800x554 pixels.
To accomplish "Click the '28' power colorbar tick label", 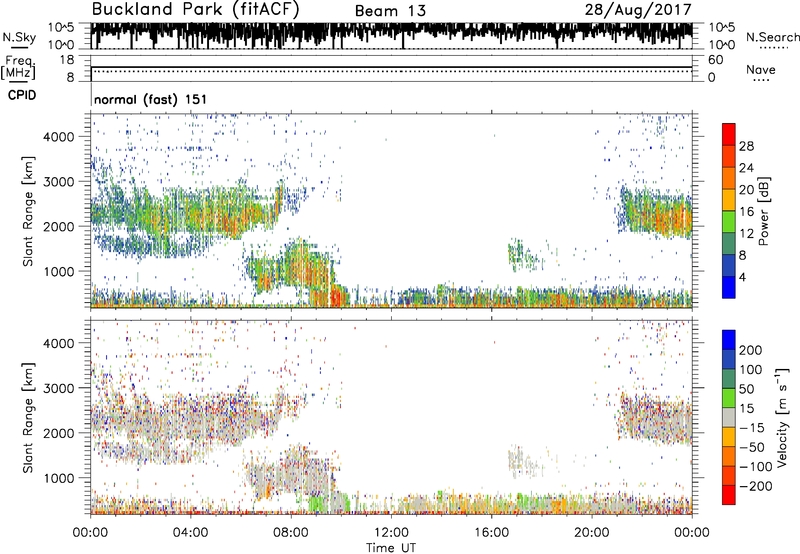I will point(746,146).
